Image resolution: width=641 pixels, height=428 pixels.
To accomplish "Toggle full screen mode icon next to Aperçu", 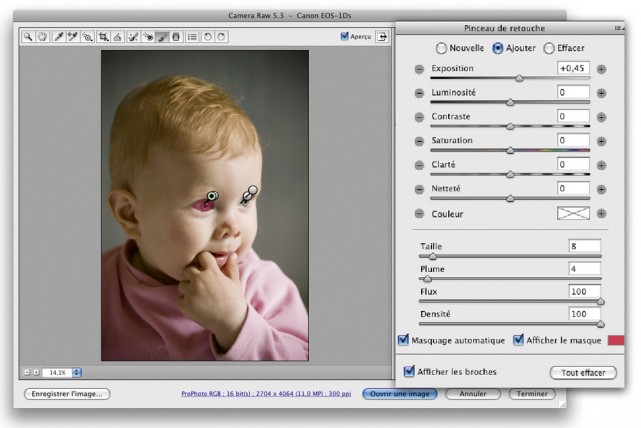I will coord(382,36).
